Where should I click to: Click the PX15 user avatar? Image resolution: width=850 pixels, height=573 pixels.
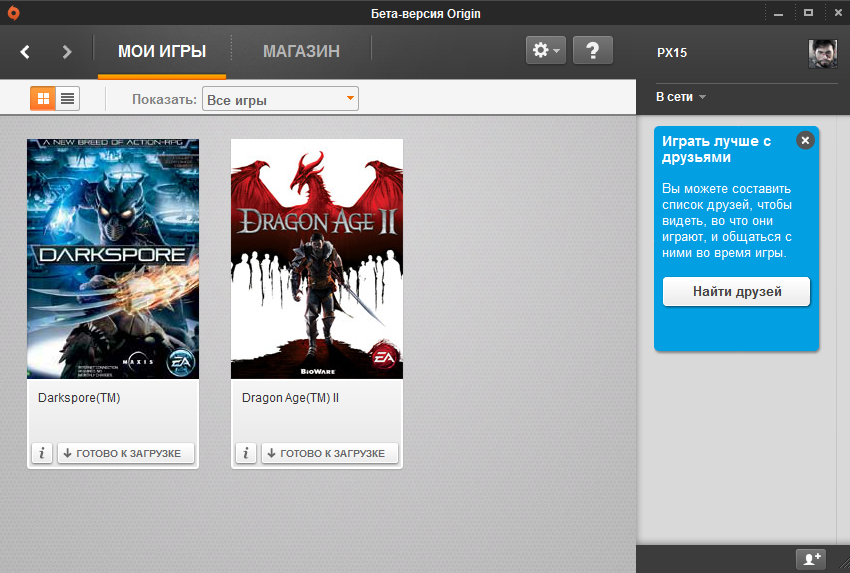[x=822, y=54]
